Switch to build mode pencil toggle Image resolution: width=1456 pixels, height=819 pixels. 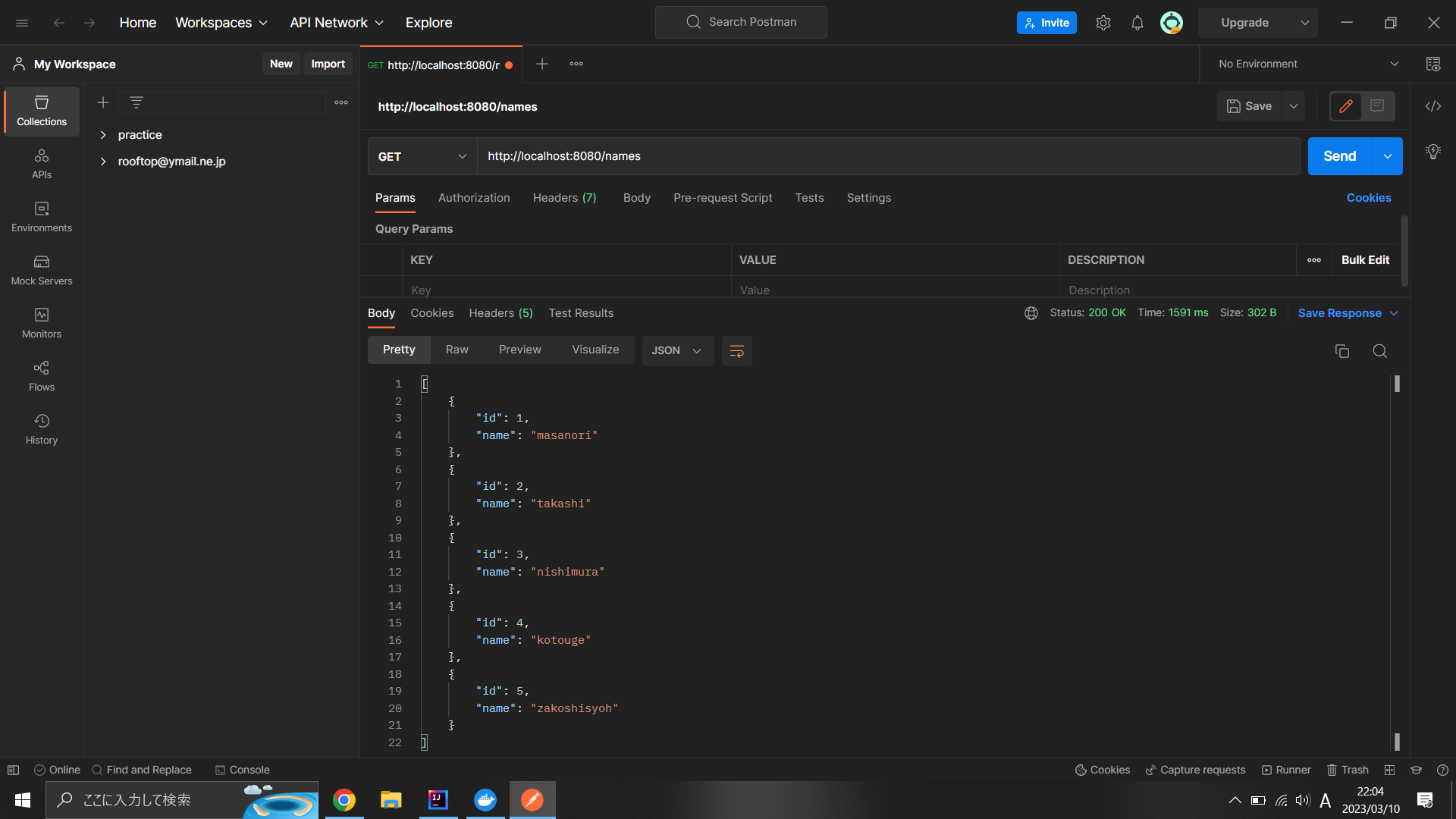pos(1346,106)
